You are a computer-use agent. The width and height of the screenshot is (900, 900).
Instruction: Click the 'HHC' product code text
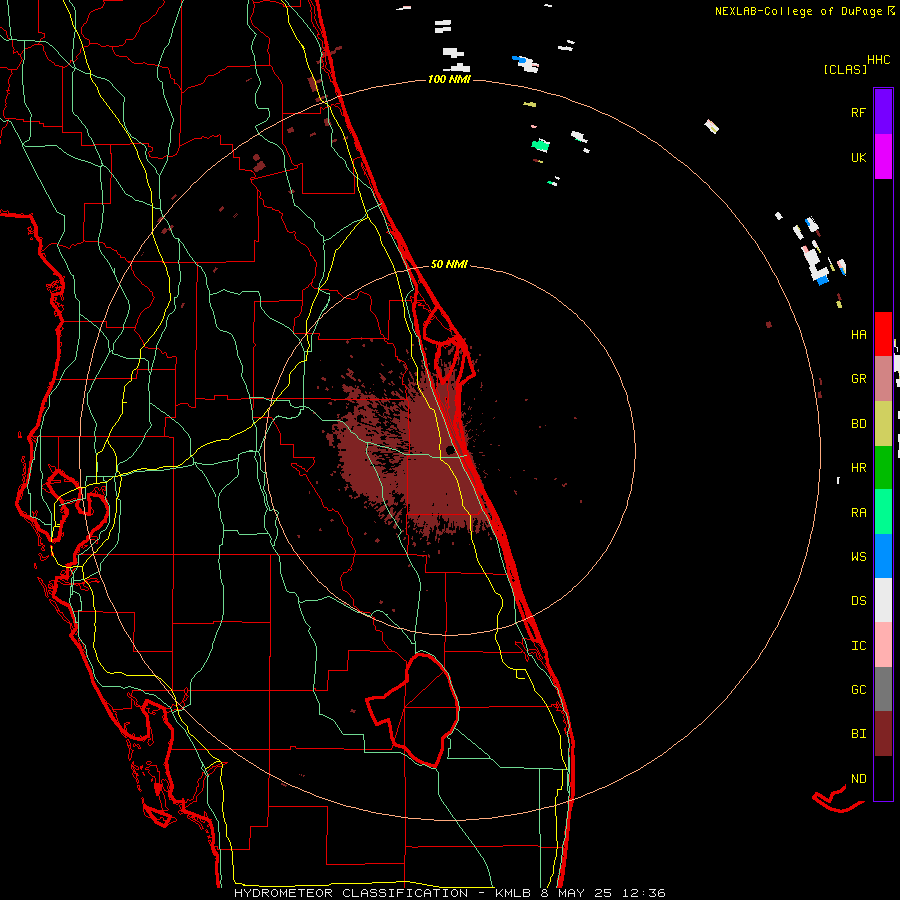pyautogui.click(x=879, y=60)
